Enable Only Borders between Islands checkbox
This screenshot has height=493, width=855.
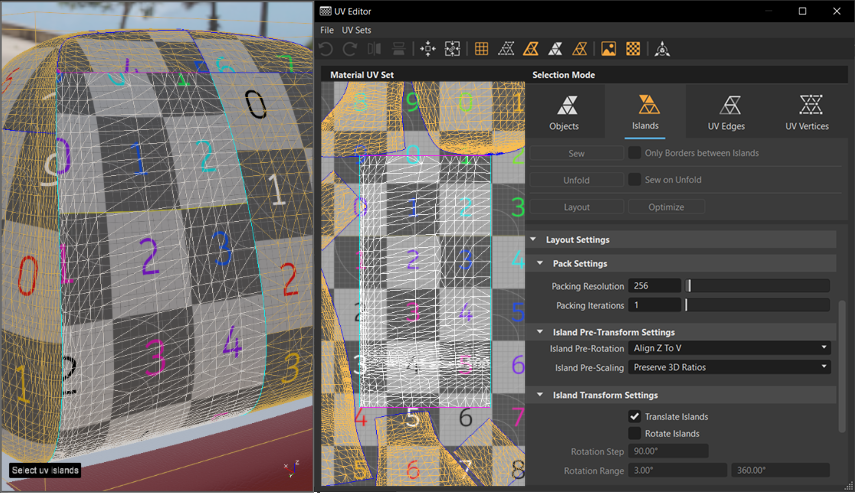click(x=634, y=153)
